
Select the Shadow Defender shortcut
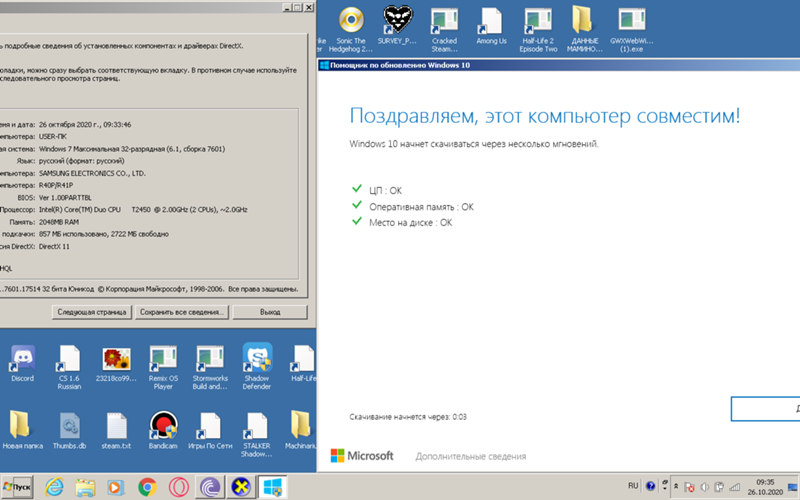pyautogui.click(x=257, y=366)
